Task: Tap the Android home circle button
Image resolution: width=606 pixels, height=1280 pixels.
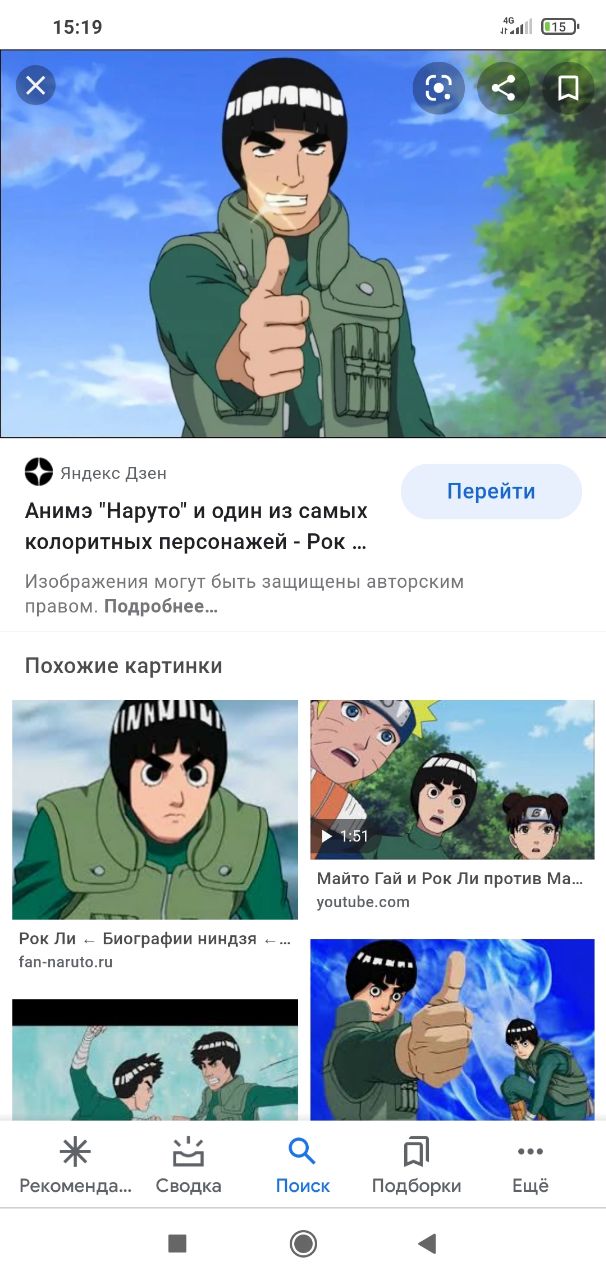Action: (303, 1243)
